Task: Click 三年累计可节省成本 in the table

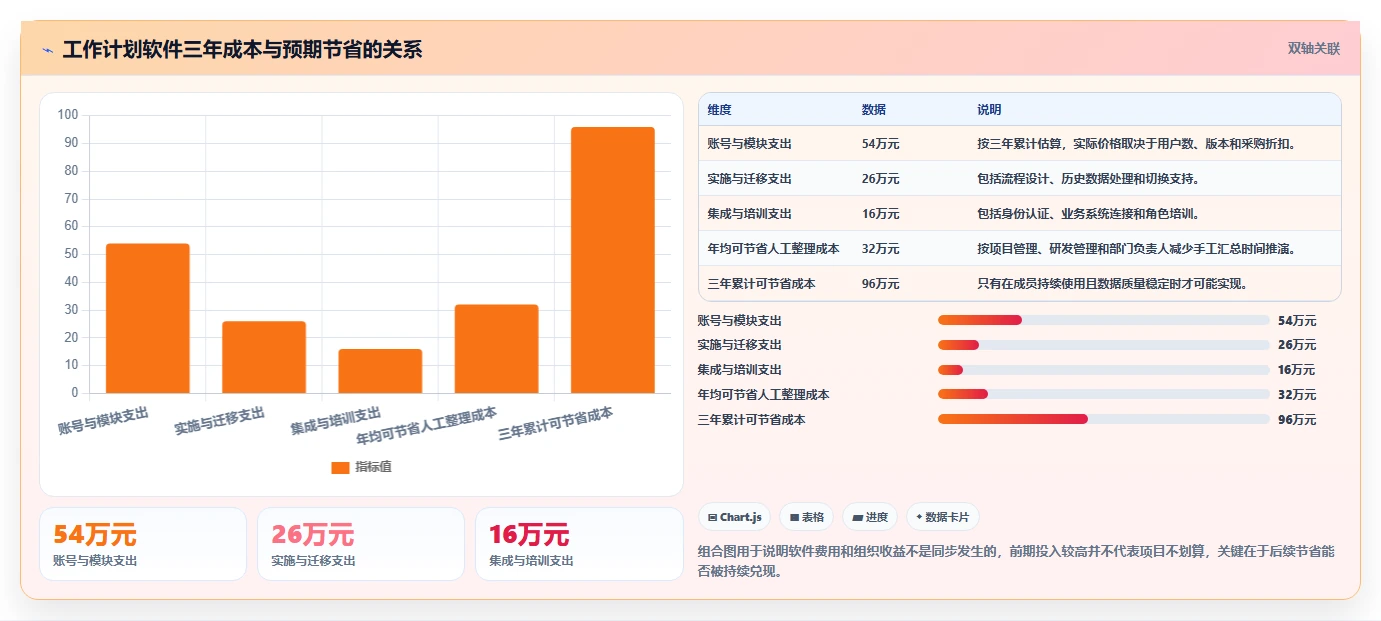Action: tap(761, 284)
